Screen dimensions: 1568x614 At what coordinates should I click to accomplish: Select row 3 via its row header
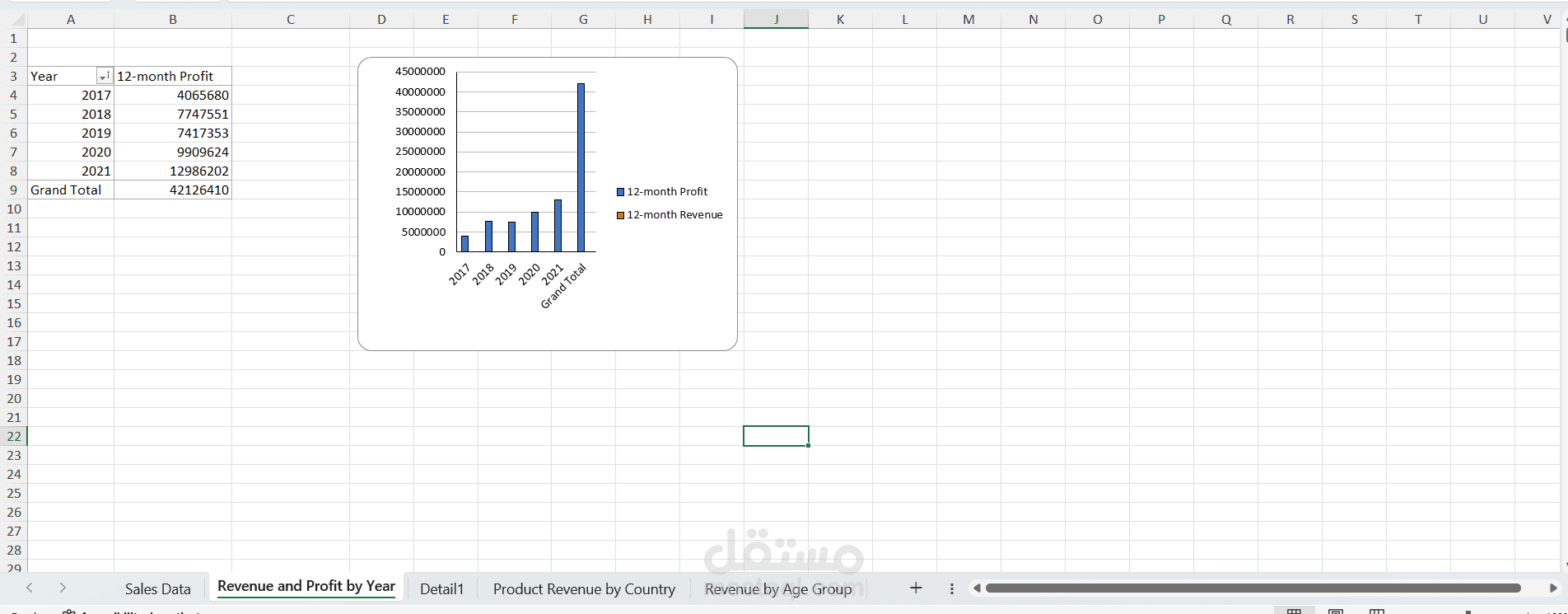pos(14,76)
